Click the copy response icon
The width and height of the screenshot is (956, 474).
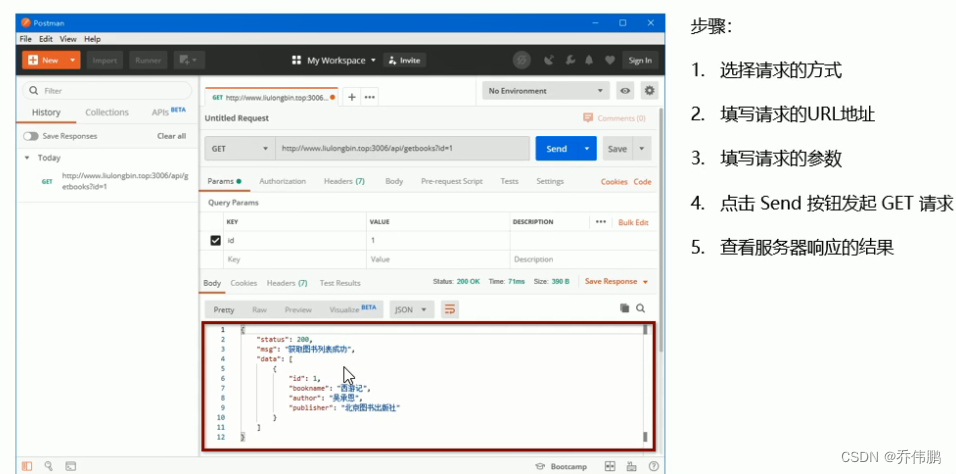pyautogui.click(x=624, y=309)
